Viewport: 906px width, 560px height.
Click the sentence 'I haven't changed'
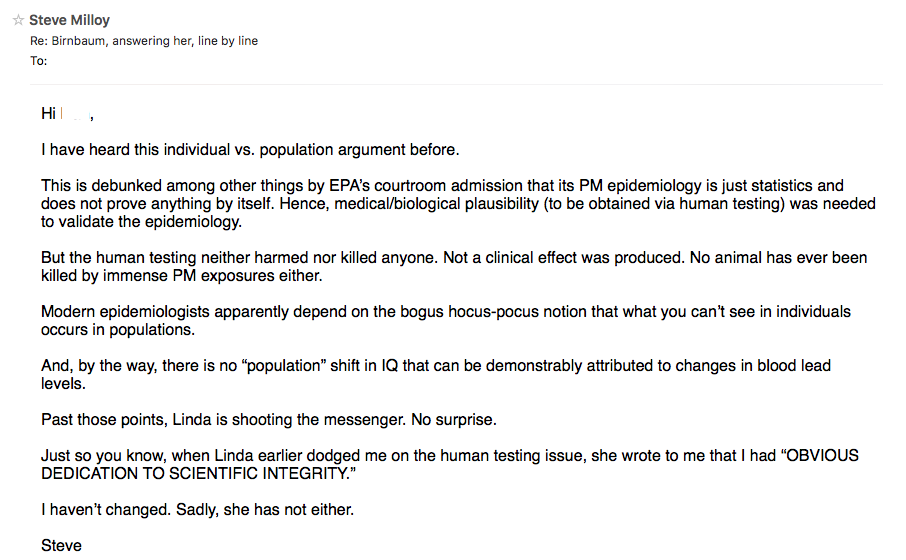click(x=106, y=510)
